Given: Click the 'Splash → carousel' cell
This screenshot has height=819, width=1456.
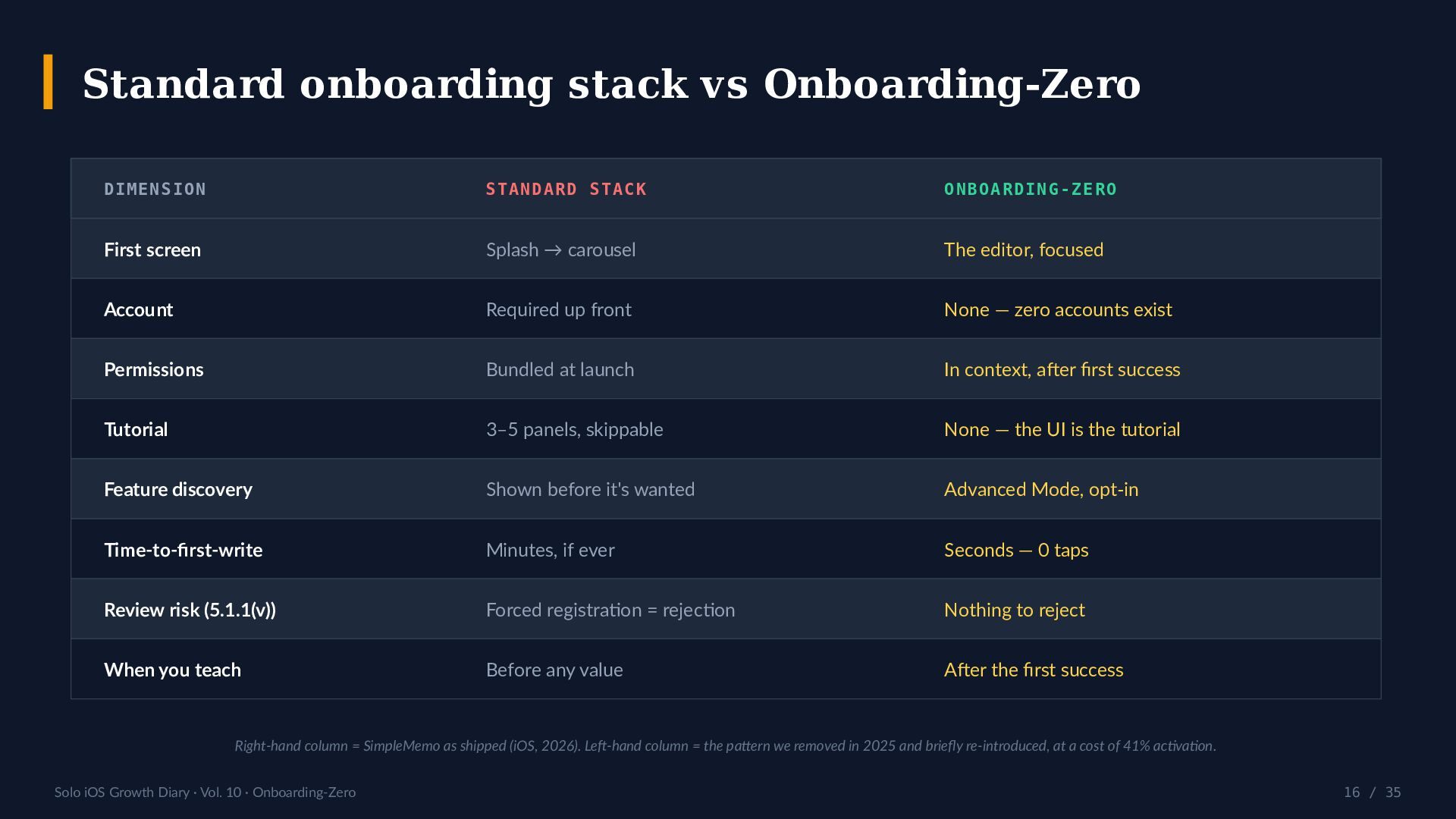Looking at the screenshot, I should click(560, 249).
